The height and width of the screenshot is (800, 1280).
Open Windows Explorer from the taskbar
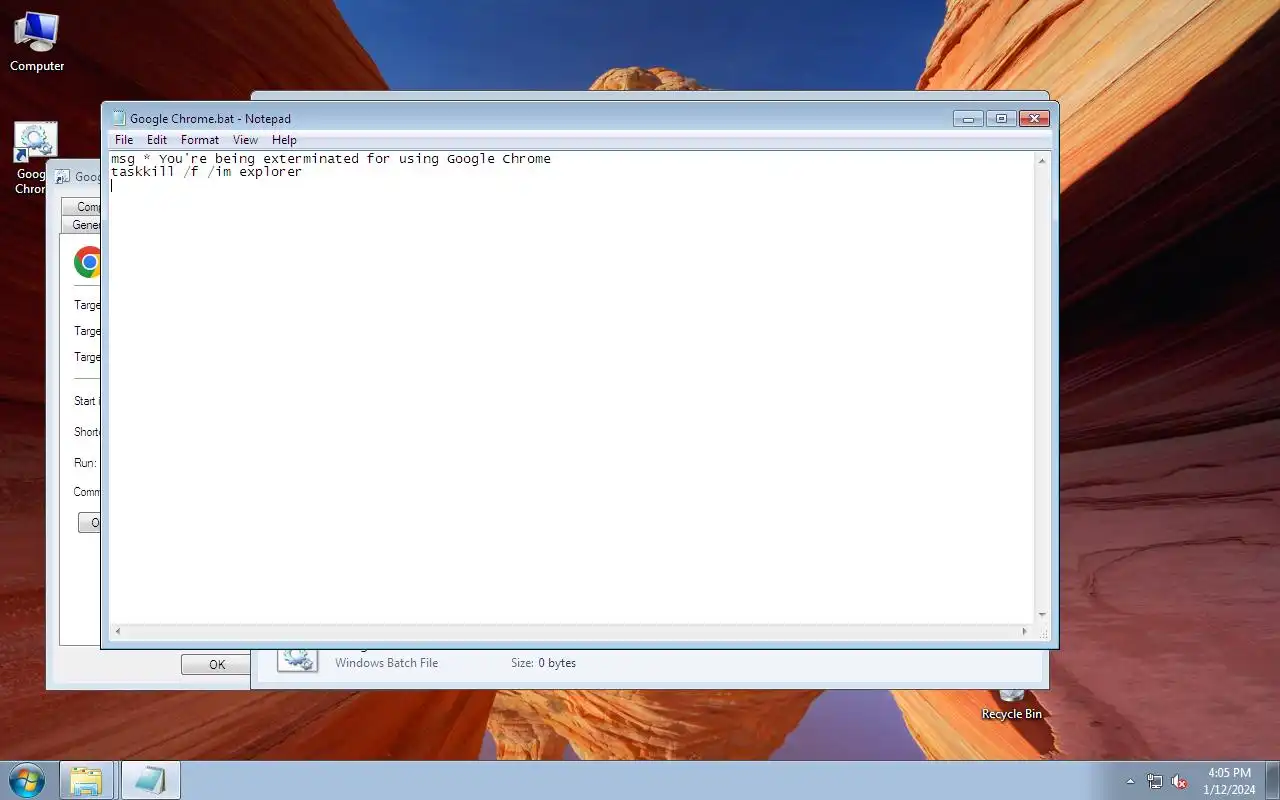coord(86,780)
